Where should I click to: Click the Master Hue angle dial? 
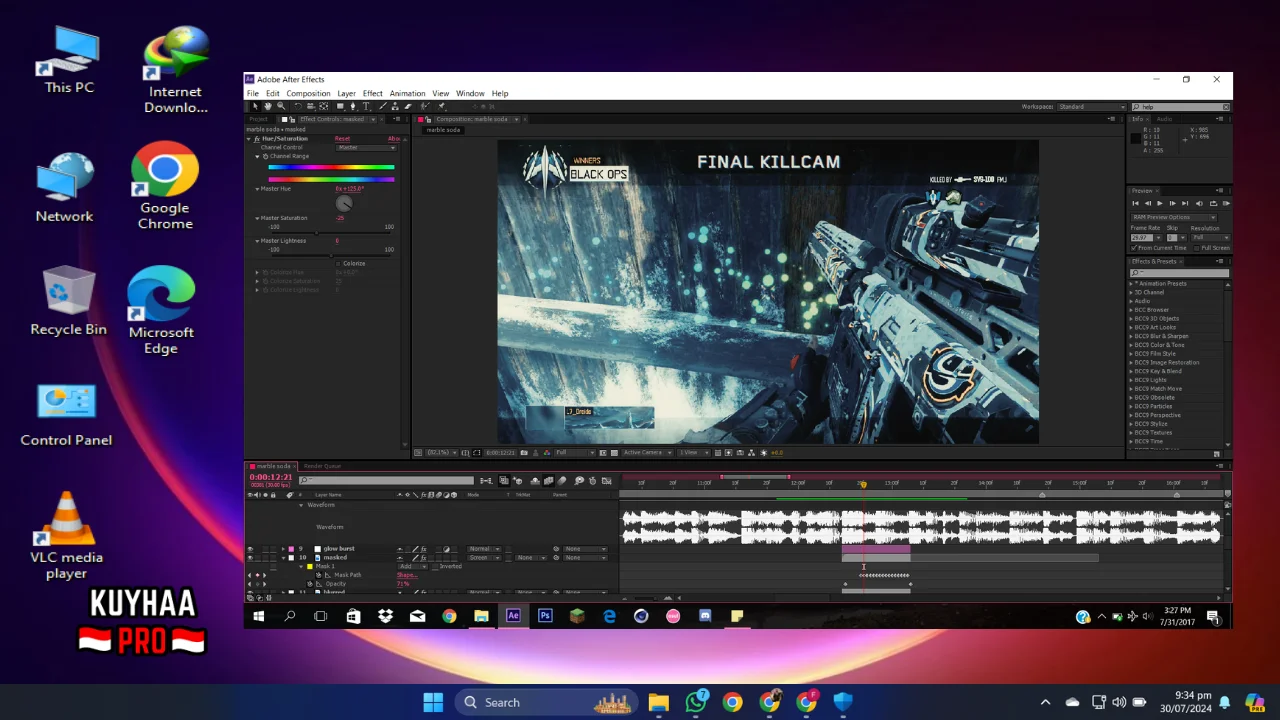pos(344,203)
